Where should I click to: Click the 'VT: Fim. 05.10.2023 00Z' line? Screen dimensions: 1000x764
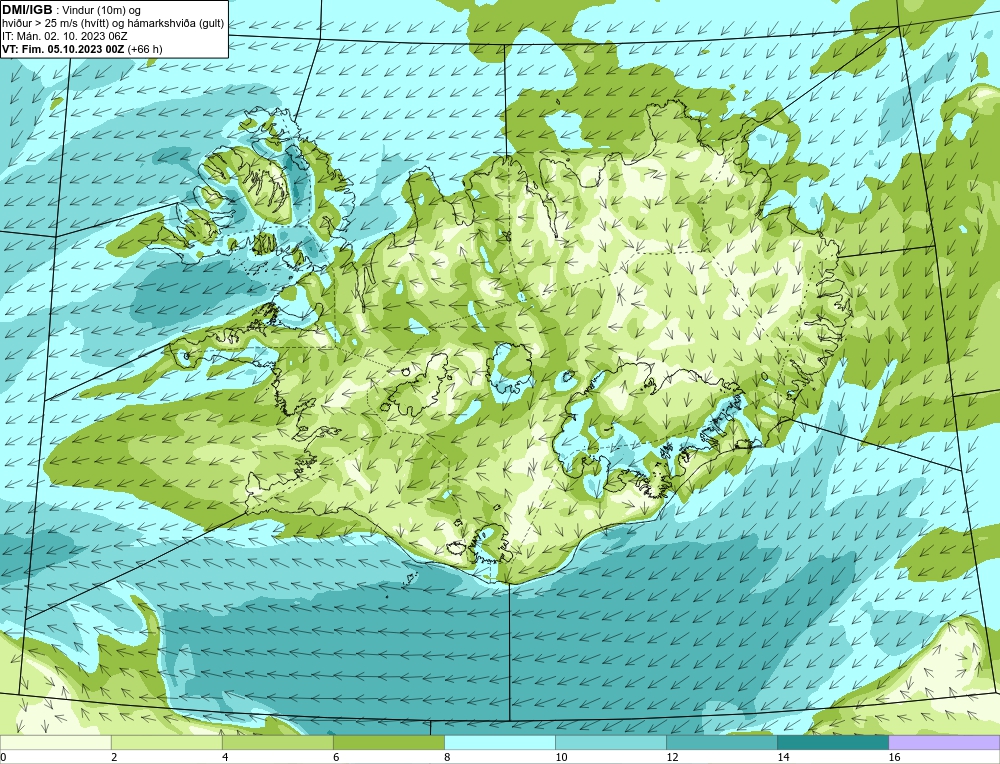pos(64,49)
